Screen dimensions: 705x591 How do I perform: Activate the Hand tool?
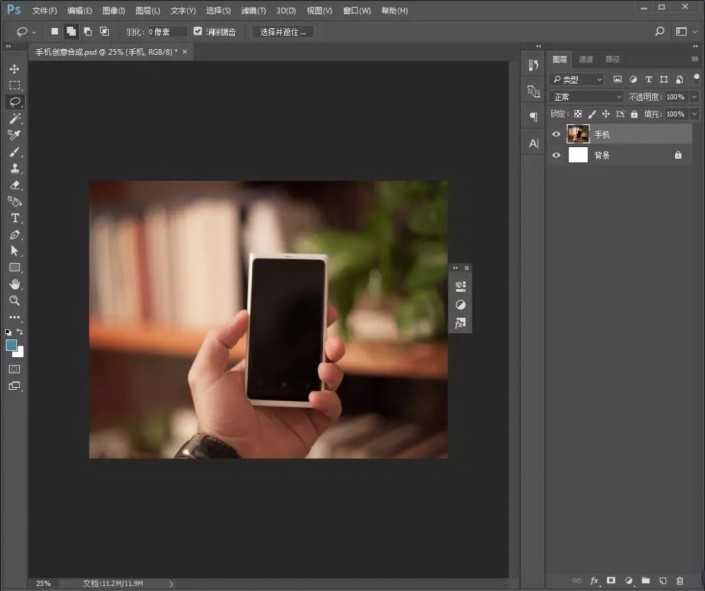tap(15, 284)
